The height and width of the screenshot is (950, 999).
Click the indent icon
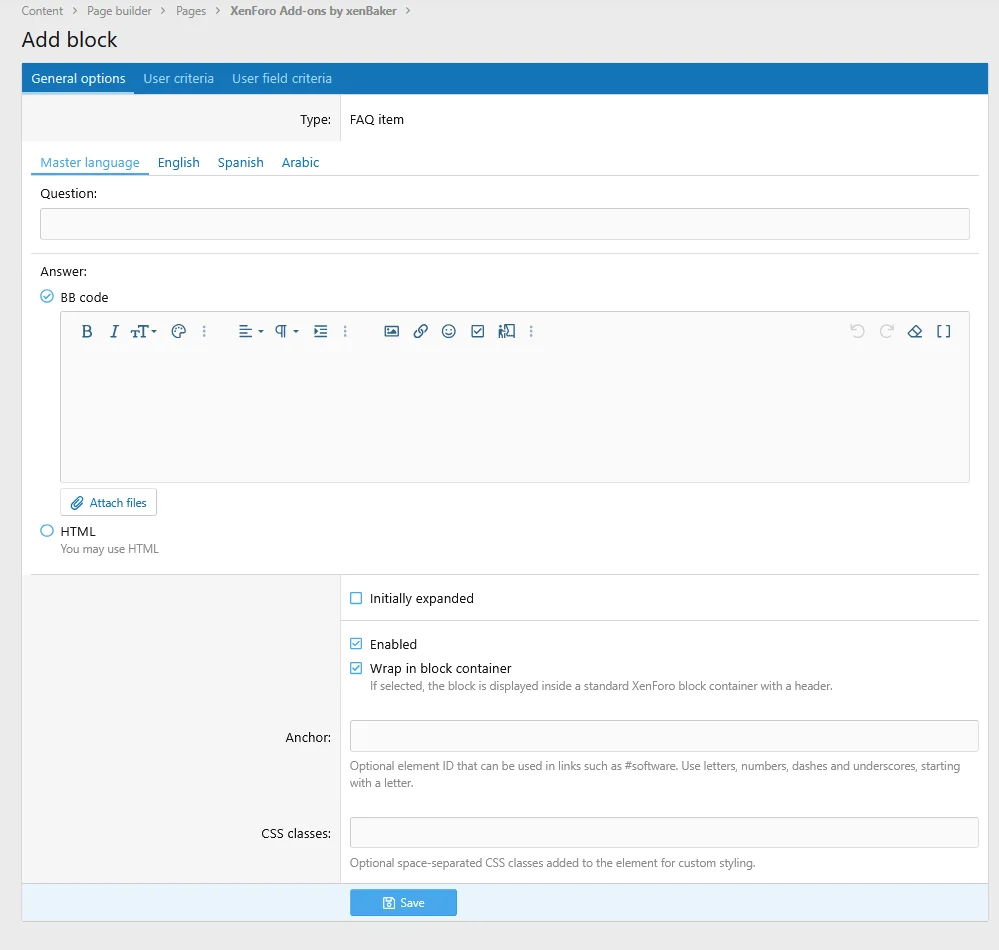320,331
